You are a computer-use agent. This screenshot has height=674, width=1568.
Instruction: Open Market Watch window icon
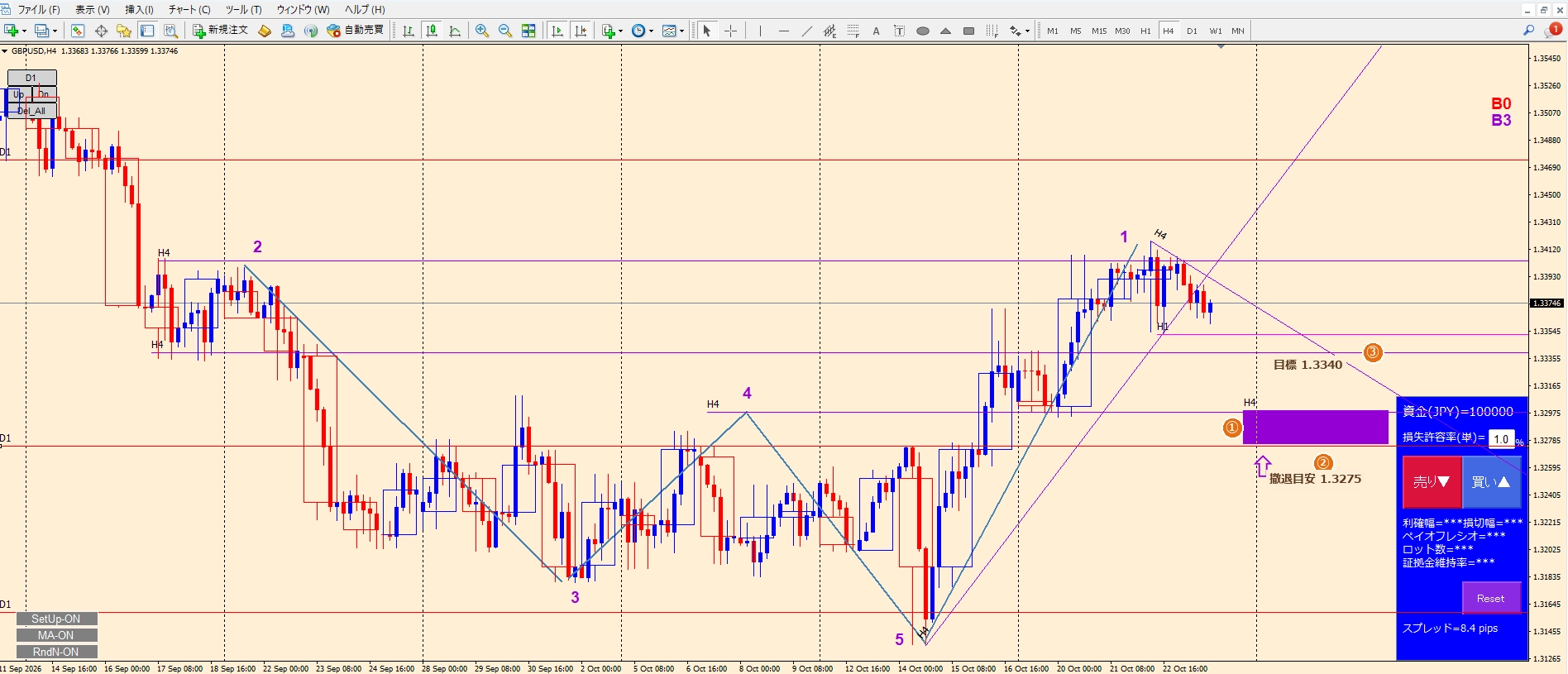(78, 31)
